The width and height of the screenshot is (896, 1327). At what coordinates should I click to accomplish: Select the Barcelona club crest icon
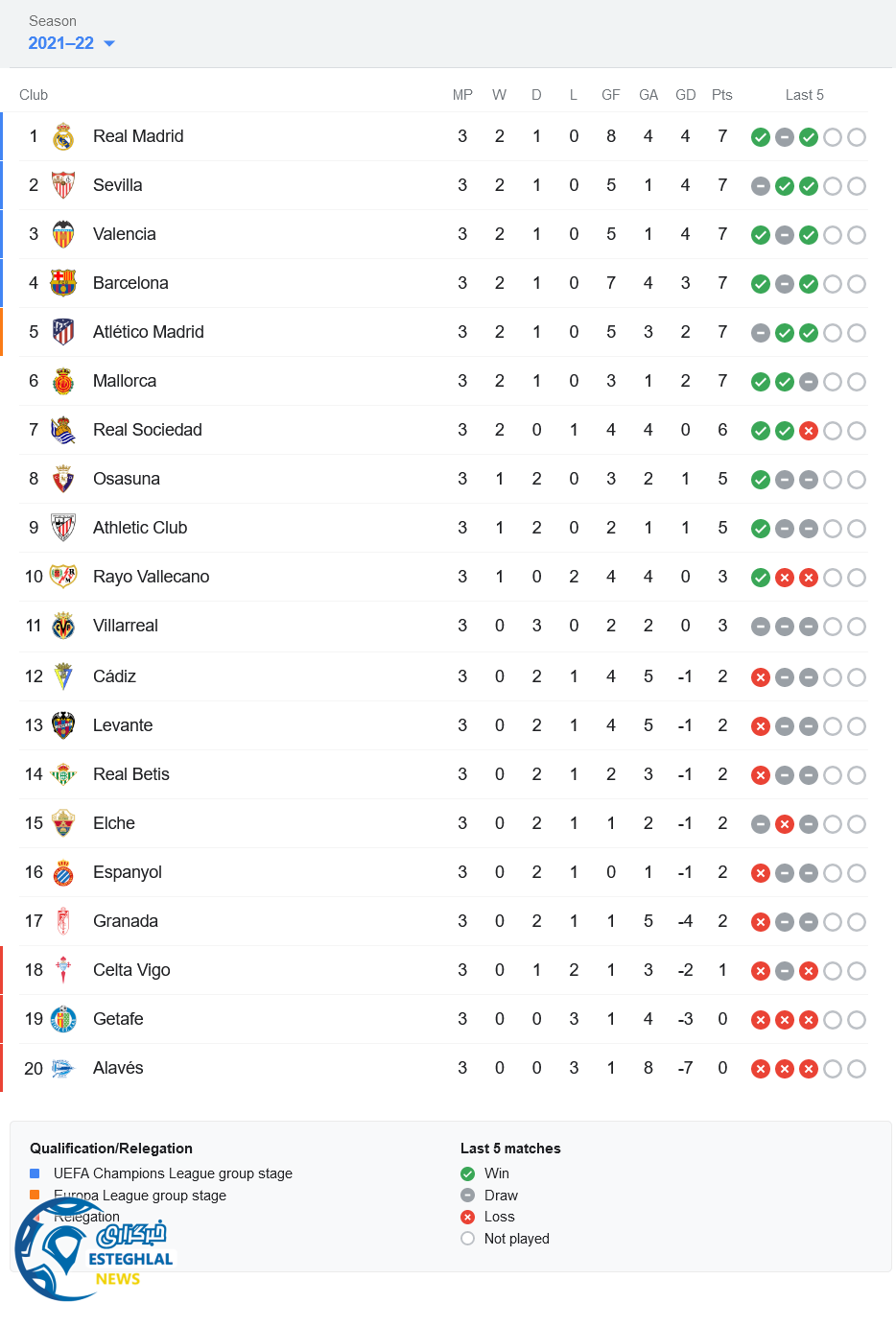click(63, 283)
